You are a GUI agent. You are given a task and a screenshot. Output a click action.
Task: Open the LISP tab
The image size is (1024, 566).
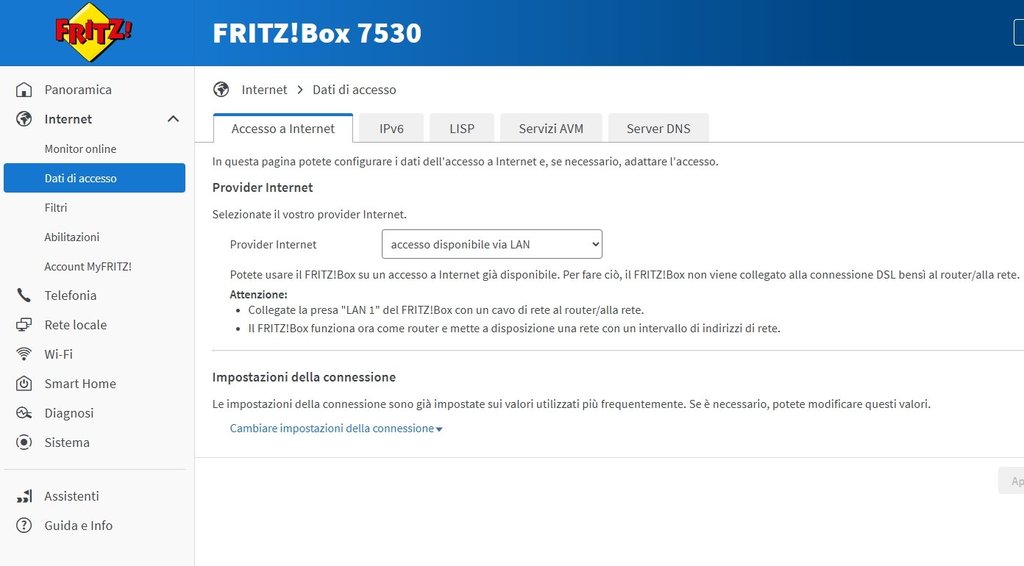[462, 129]
